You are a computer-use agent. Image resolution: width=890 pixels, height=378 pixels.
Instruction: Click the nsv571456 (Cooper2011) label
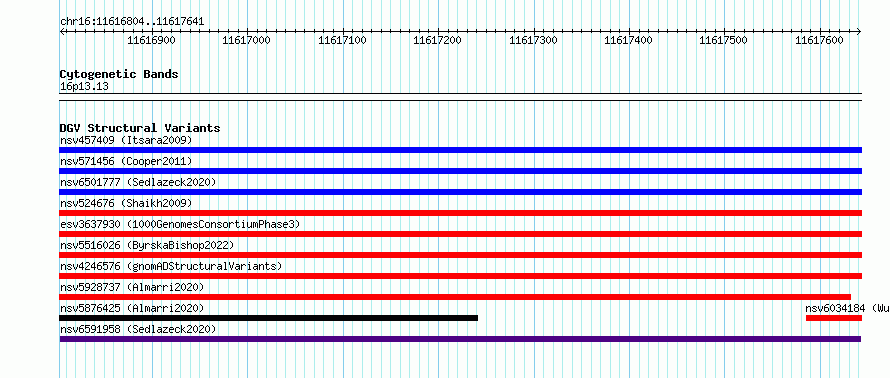[126, 161]
